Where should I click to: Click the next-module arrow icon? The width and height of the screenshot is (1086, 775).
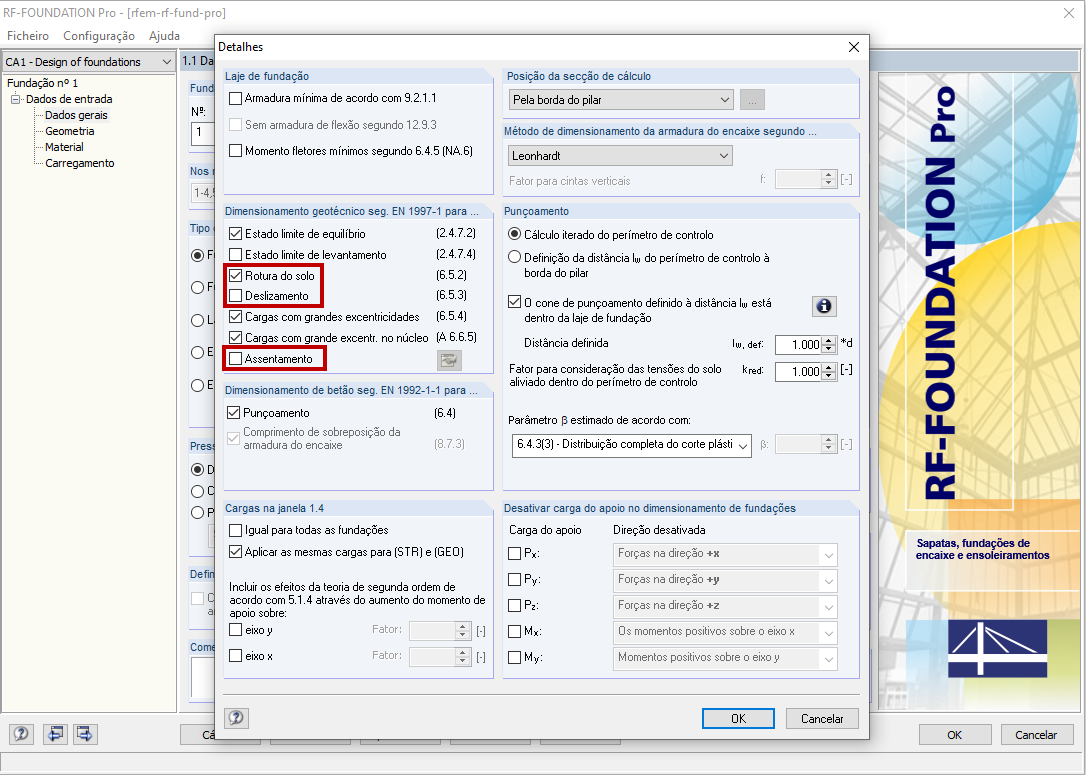pyautogui.click(x=84, y=734)
